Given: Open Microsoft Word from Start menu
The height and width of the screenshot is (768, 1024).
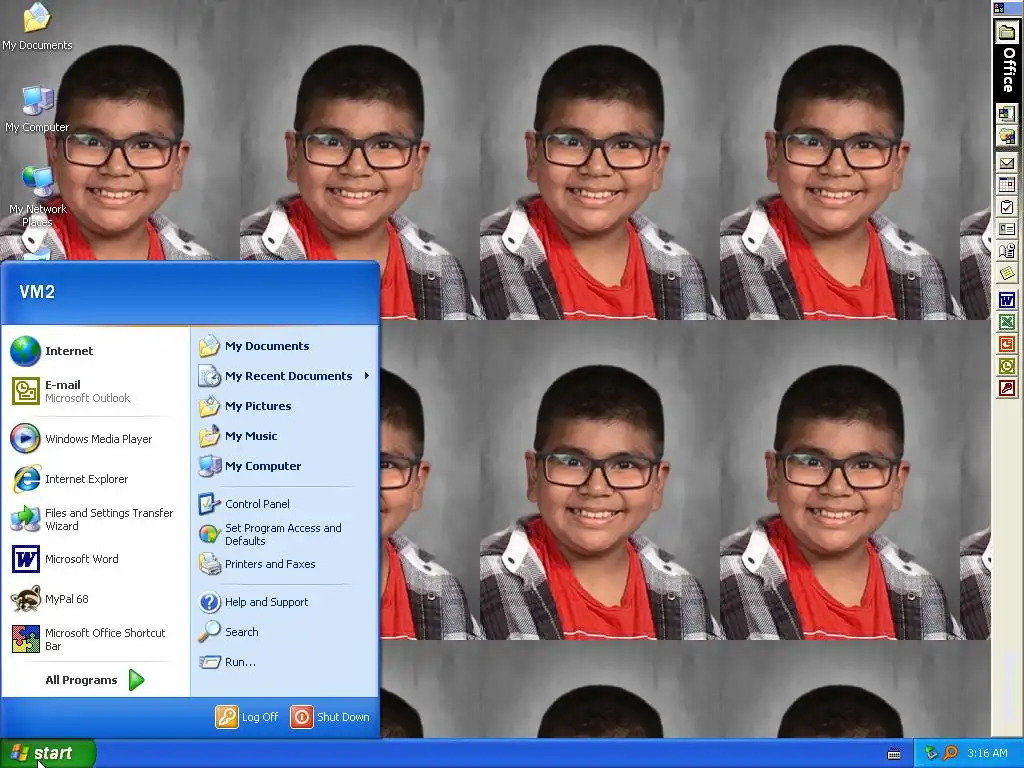Looking at the screenshot, I should click(95, 559).
